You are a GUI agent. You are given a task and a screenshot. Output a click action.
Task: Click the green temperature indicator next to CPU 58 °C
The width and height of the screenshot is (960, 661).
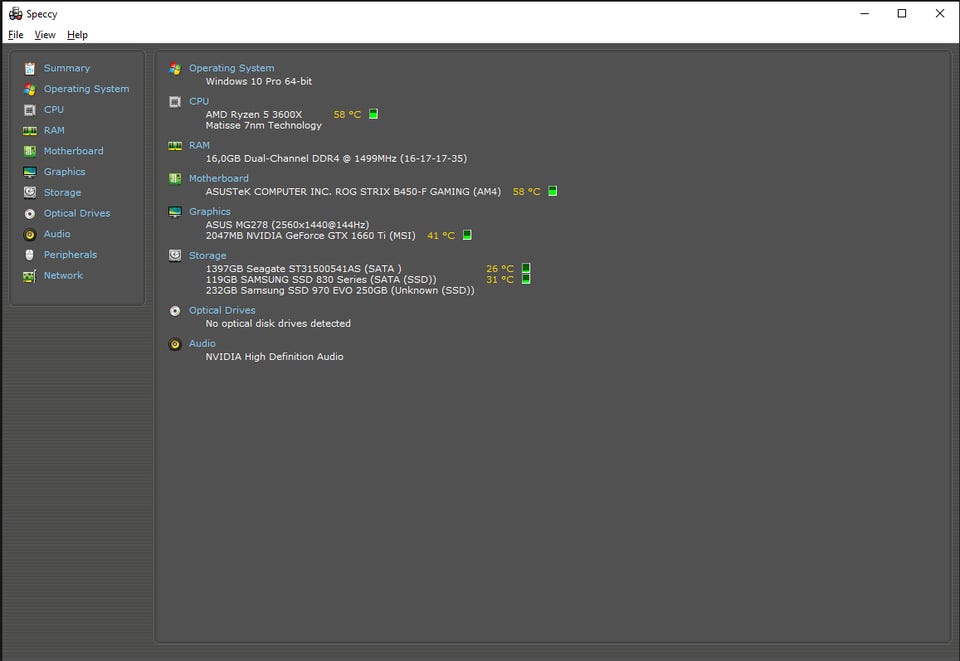[373, 114]
